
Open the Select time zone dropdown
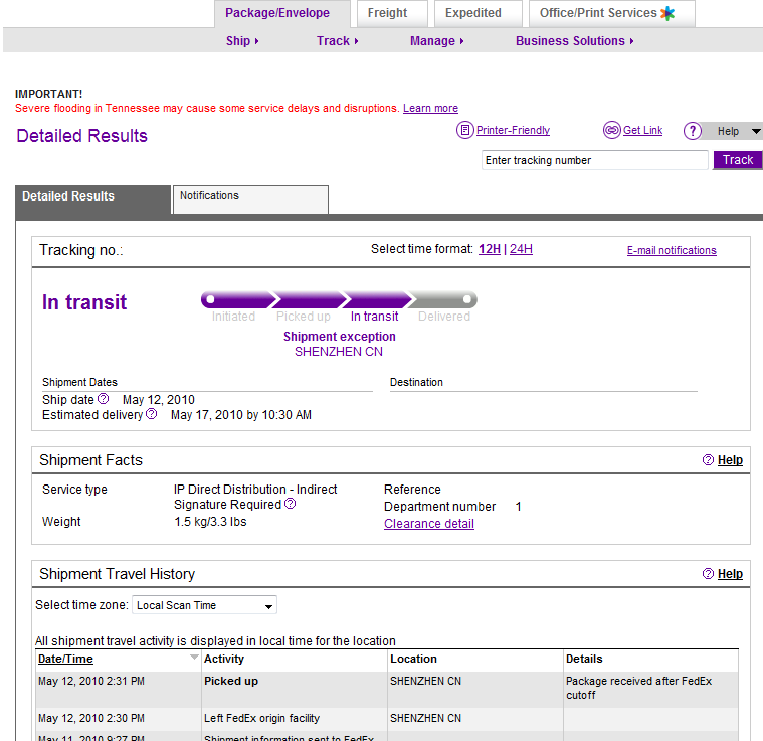[x=204, y=605]
